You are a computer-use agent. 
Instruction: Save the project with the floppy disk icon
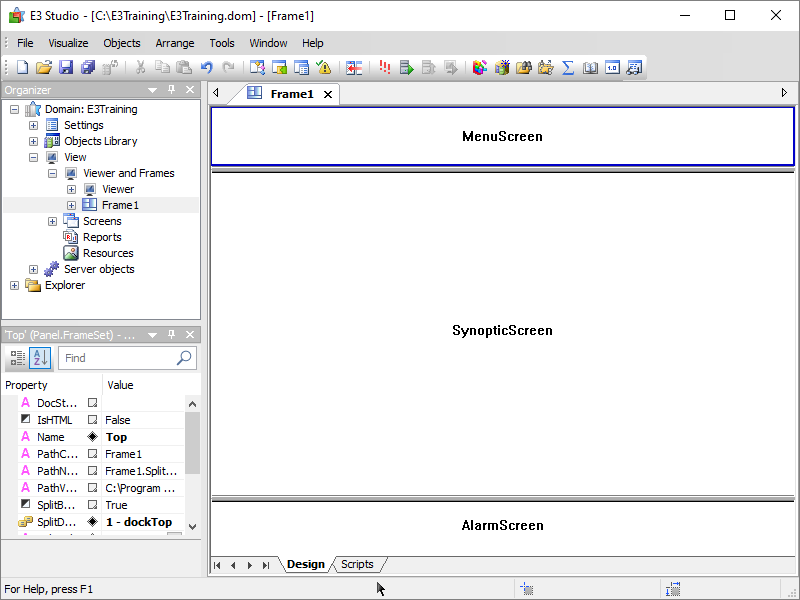66,68
